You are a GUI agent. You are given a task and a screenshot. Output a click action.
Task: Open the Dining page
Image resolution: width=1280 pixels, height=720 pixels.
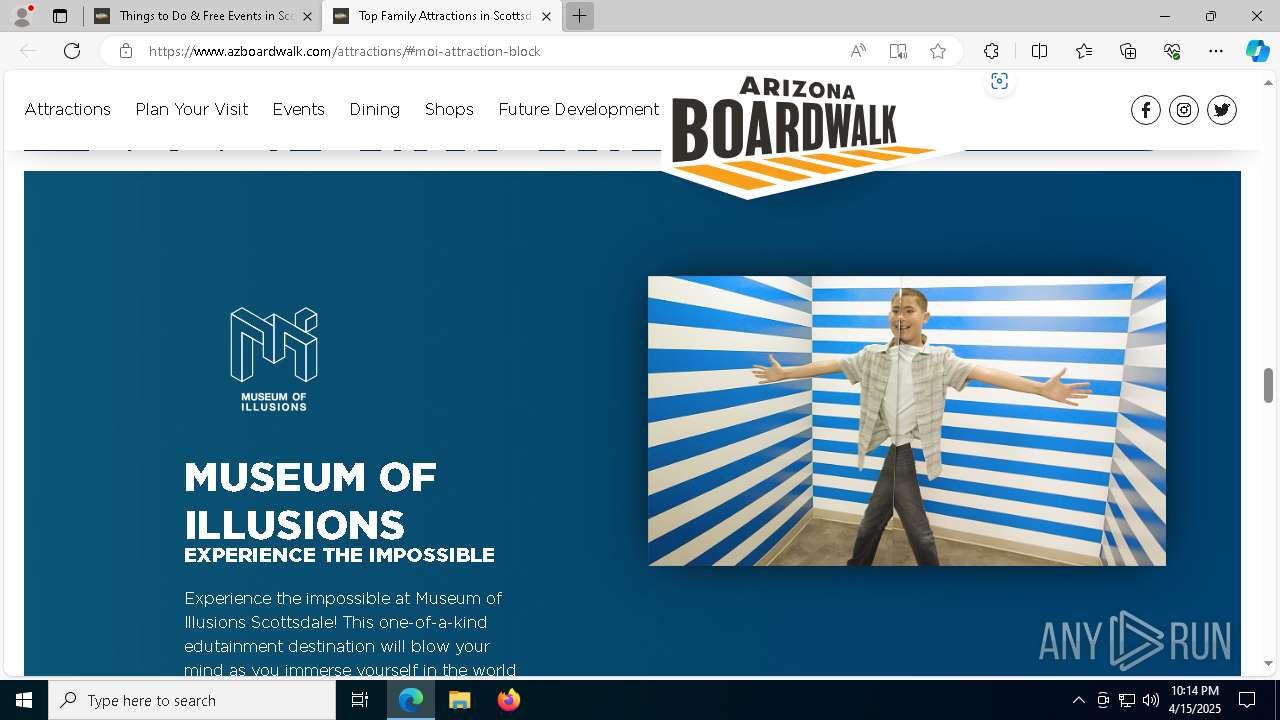pyautogui.click(x=375, y=109)
